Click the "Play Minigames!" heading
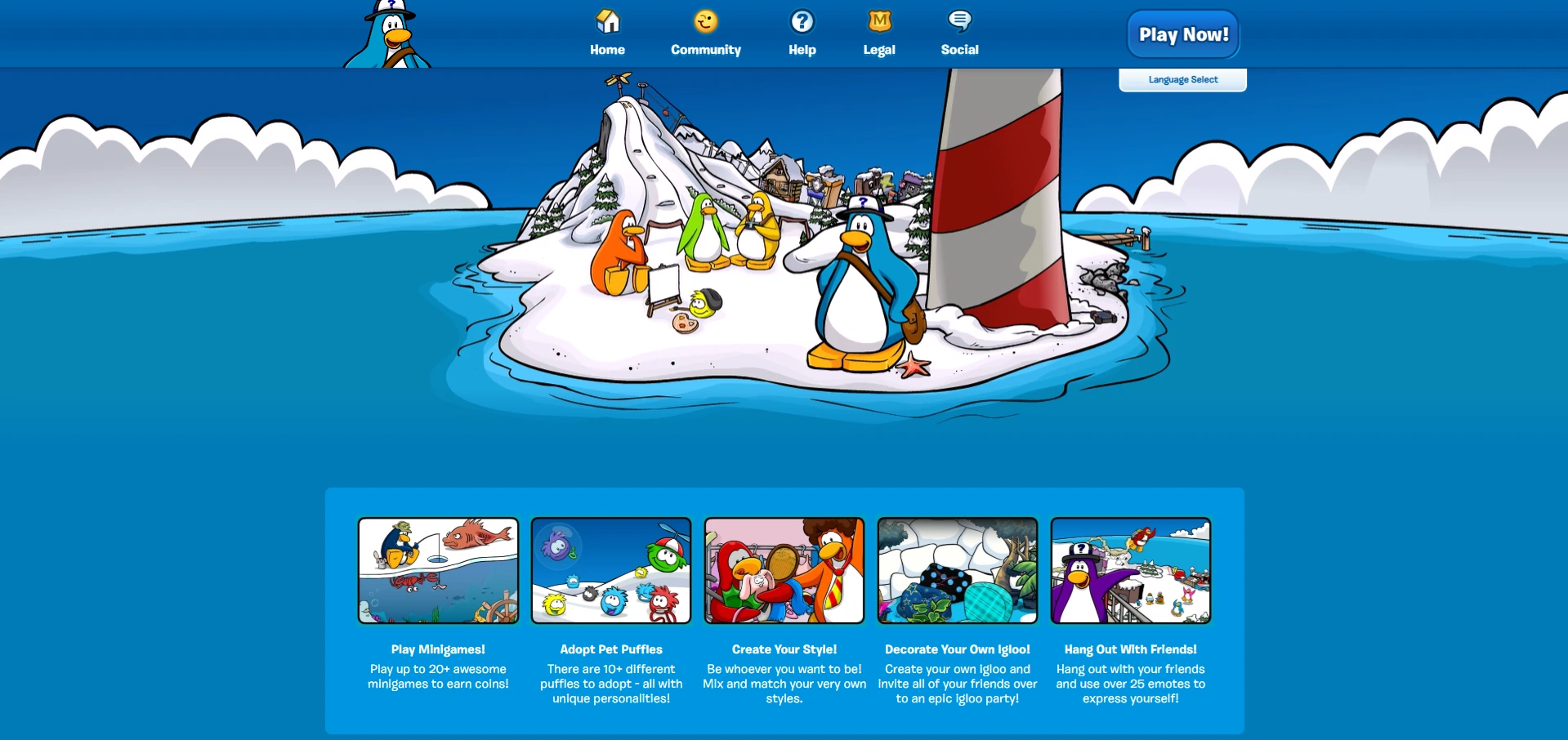Screen dimensions: 1568x740 (x=438, y=649)
